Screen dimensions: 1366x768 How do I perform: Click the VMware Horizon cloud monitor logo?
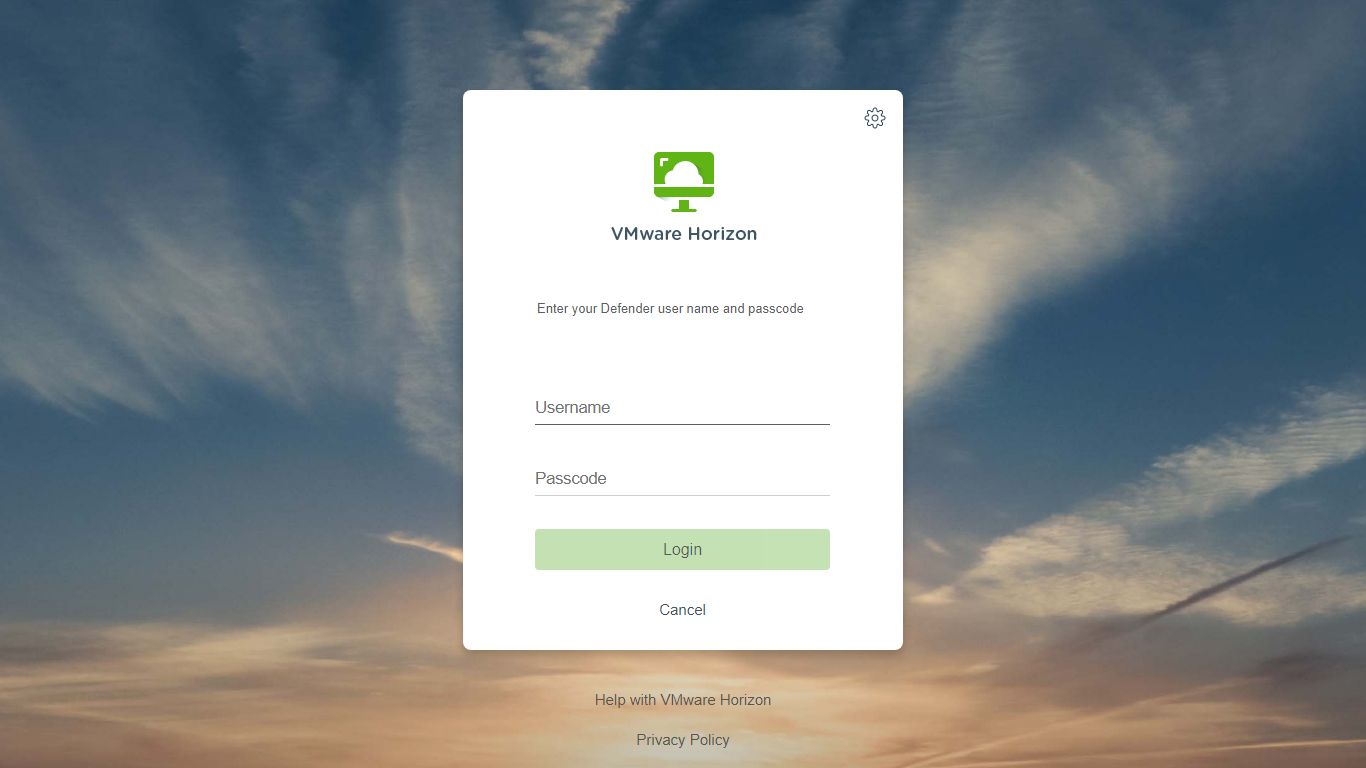tap(684, 182)
